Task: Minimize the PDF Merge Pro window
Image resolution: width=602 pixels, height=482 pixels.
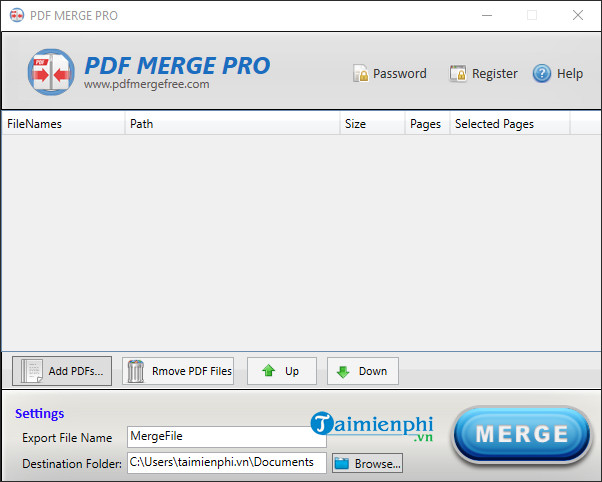Action: (x=486, y=15)
